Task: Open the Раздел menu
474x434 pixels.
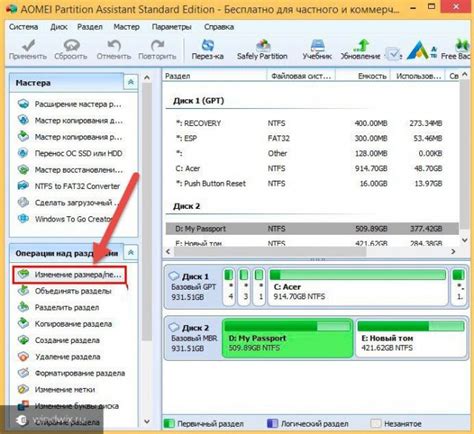Action: pyautogui.click(x=90, y=27)
